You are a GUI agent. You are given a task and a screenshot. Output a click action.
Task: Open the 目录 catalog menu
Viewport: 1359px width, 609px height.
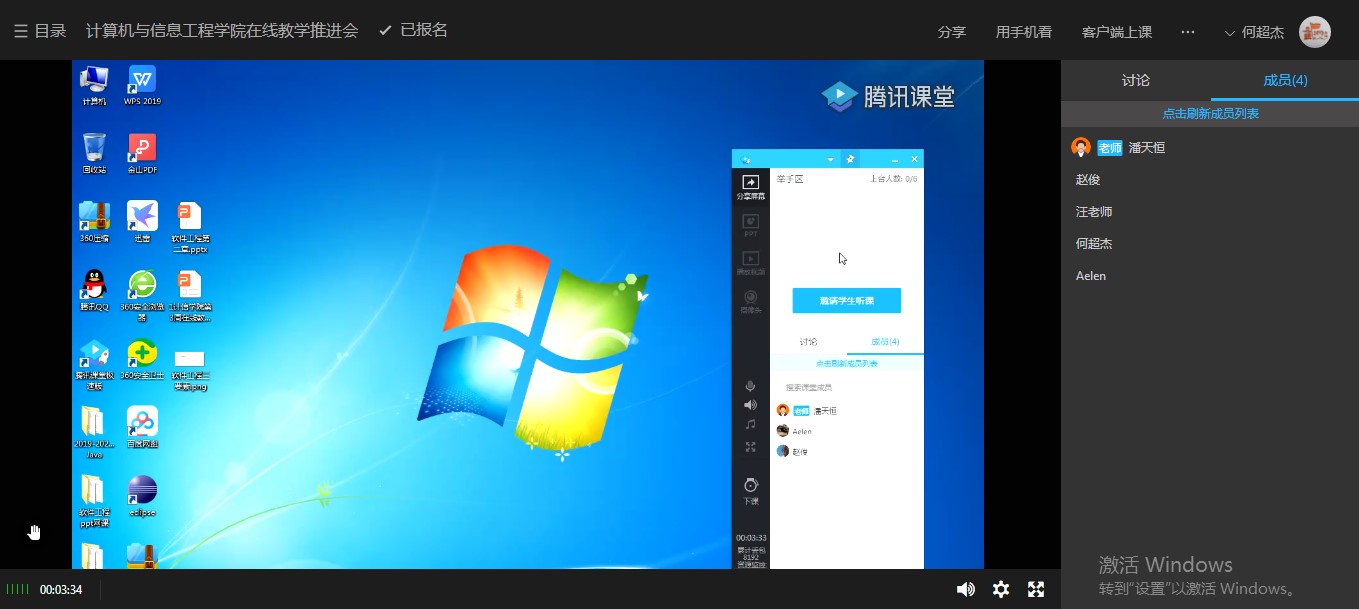[x=40, y=31]
